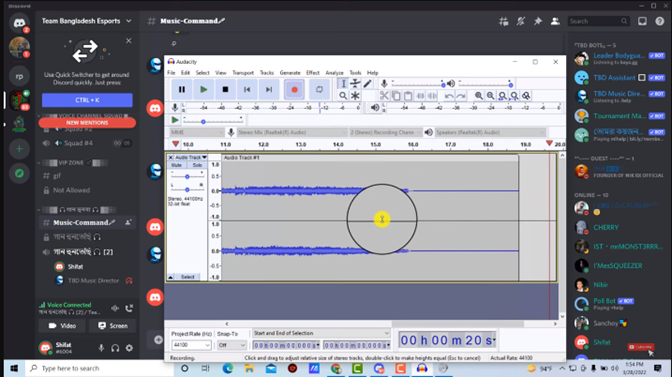This screenshot has width=672, height=377.
Task: Click the track Select button
Action: pyautogui.click(x=188, y=277)
